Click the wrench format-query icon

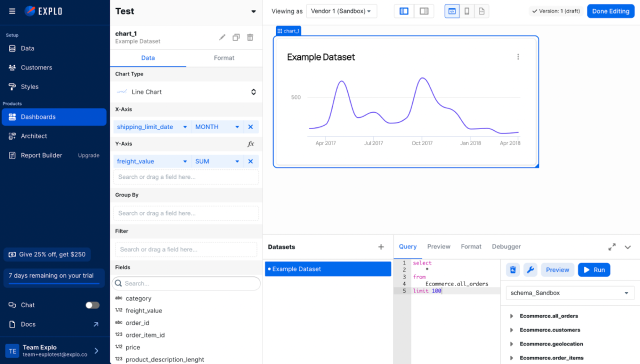point(531,270)
